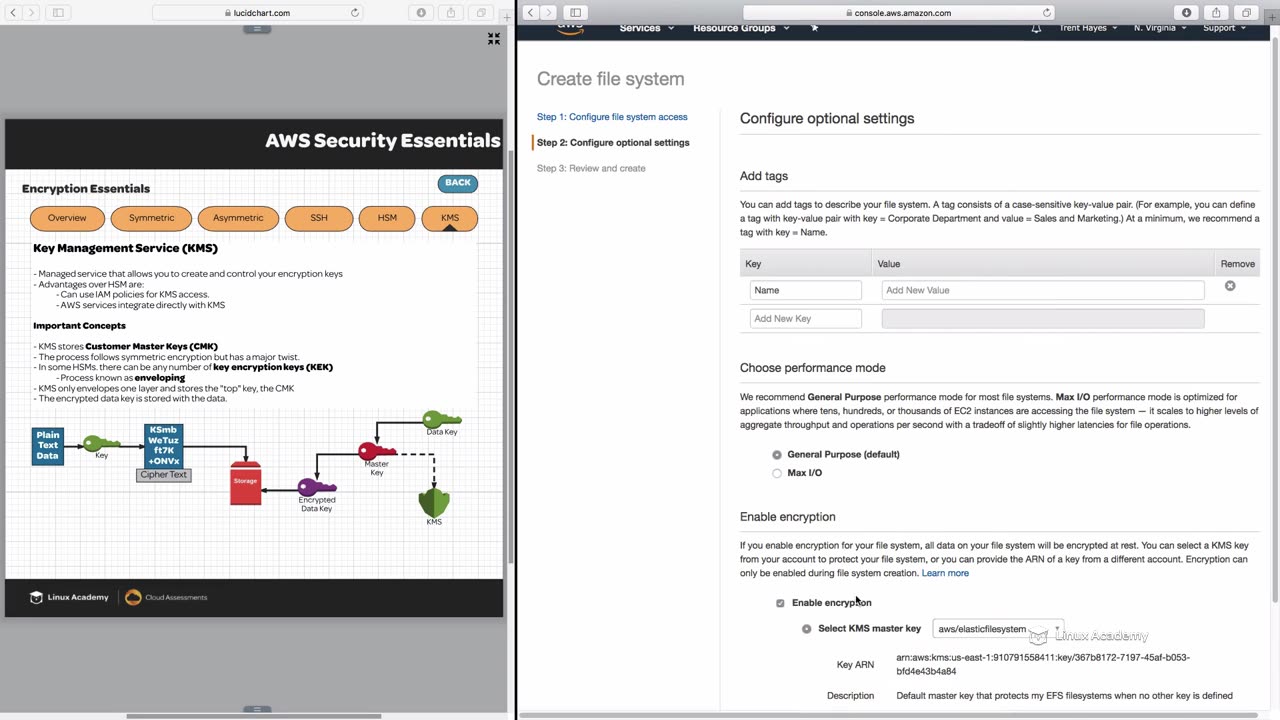1280x720 pixels.
Task: Click the console.aws.amazon.com address bar
Action: [x=898, y=13]
